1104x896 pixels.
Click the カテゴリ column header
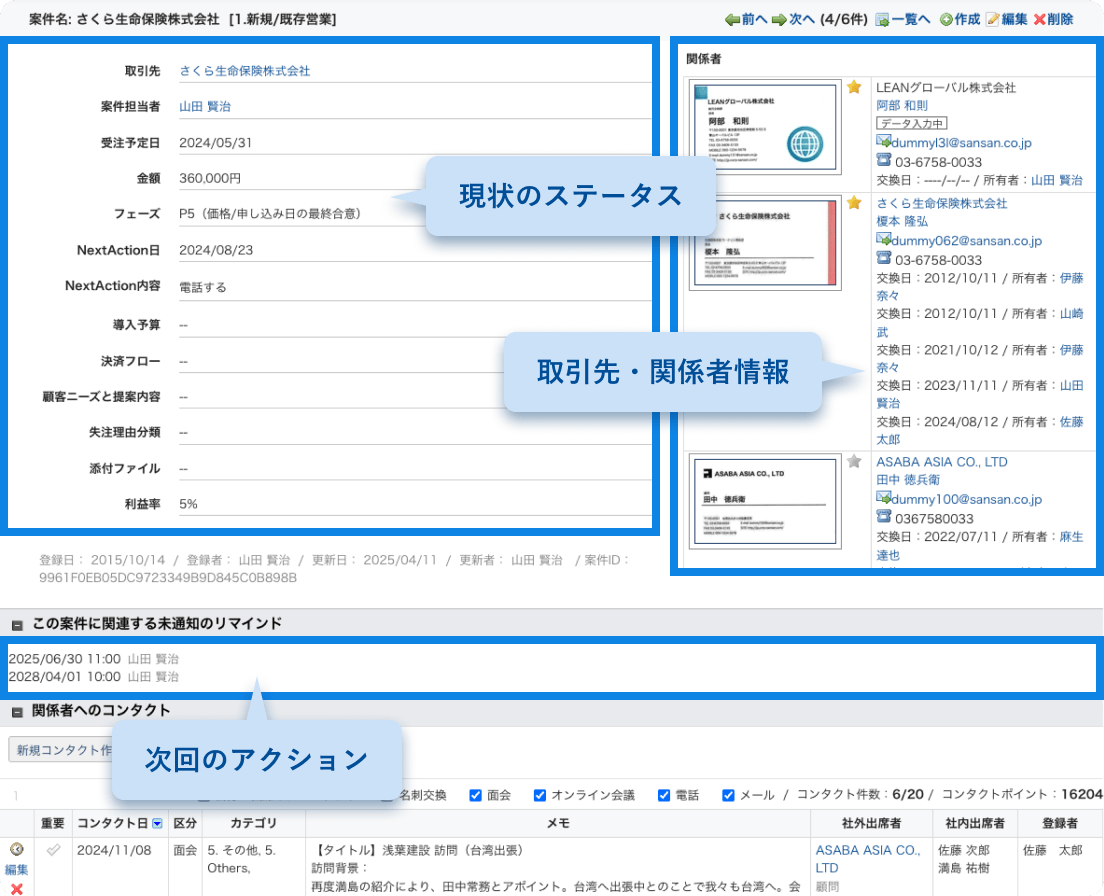253,824
